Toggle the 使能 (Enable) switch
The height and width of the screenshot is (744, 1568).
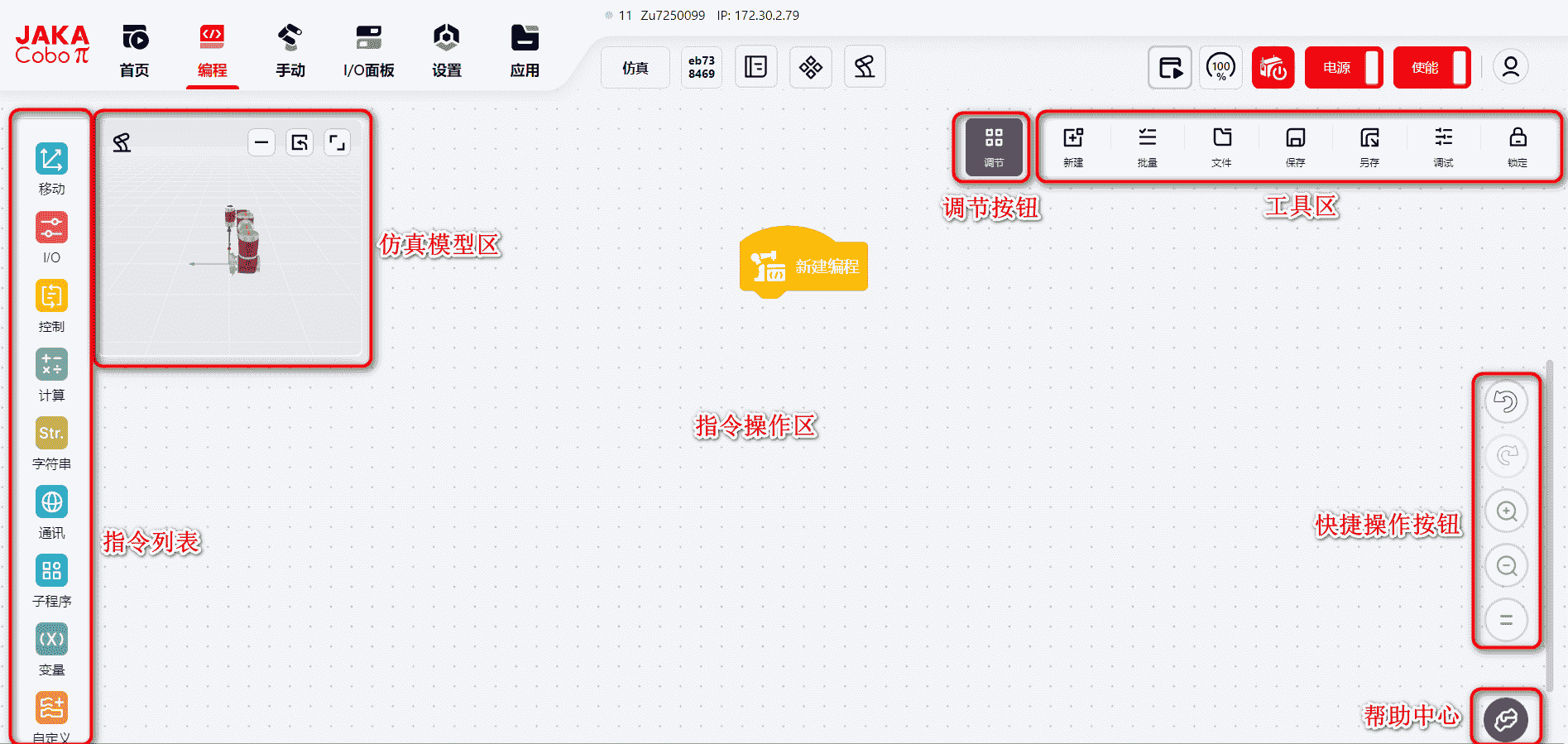(x=1431, y=68)
